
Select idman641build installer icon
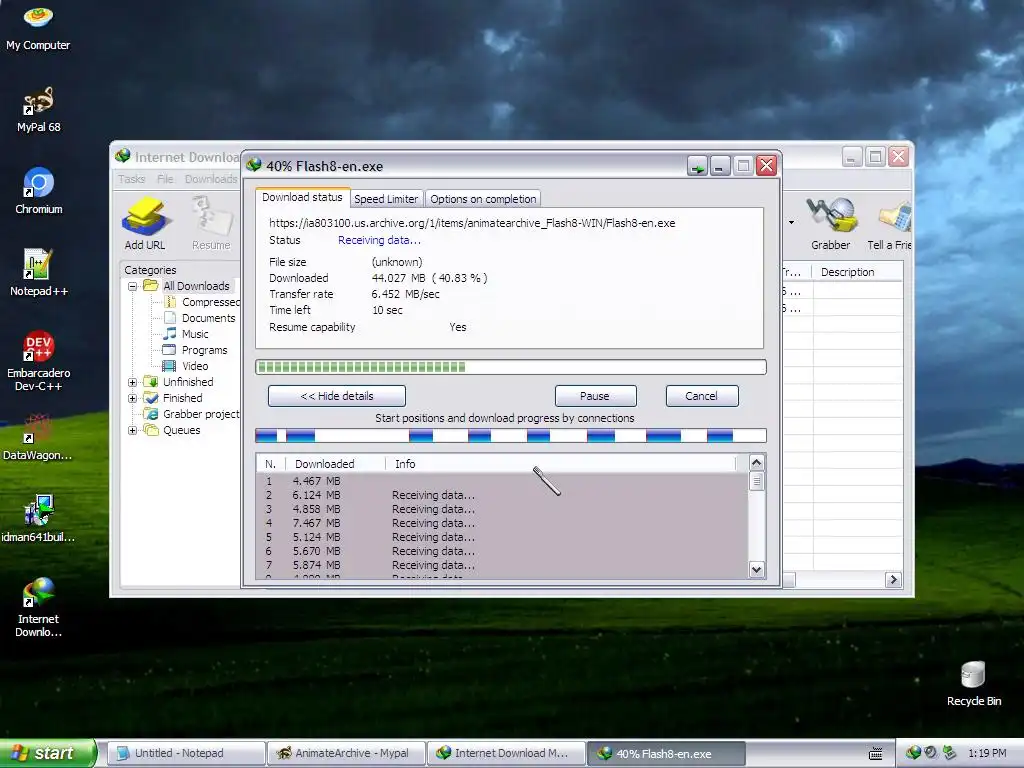tap(38, 519)
